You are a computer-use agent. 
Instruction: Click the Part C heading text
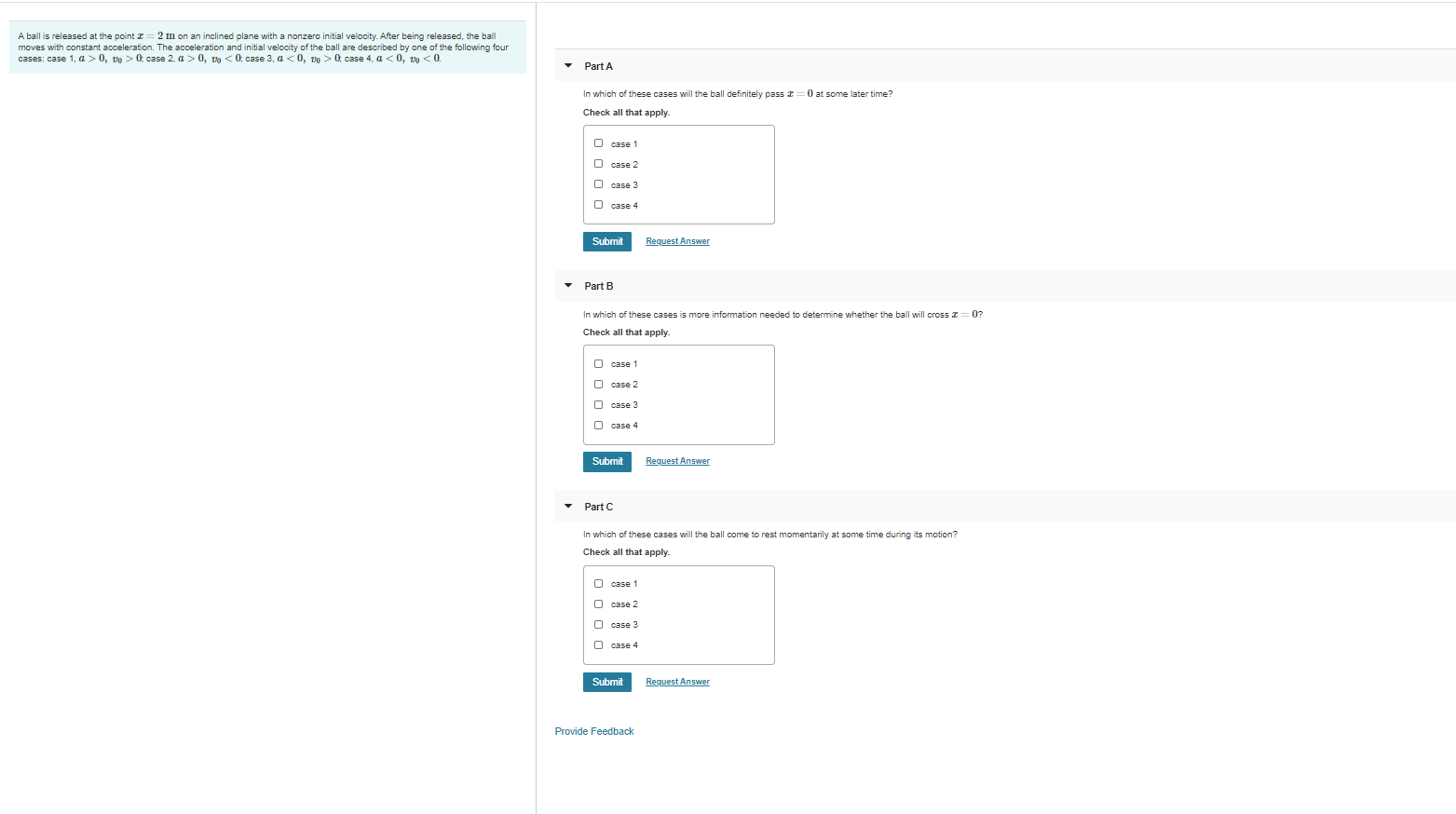pos(598,507)
